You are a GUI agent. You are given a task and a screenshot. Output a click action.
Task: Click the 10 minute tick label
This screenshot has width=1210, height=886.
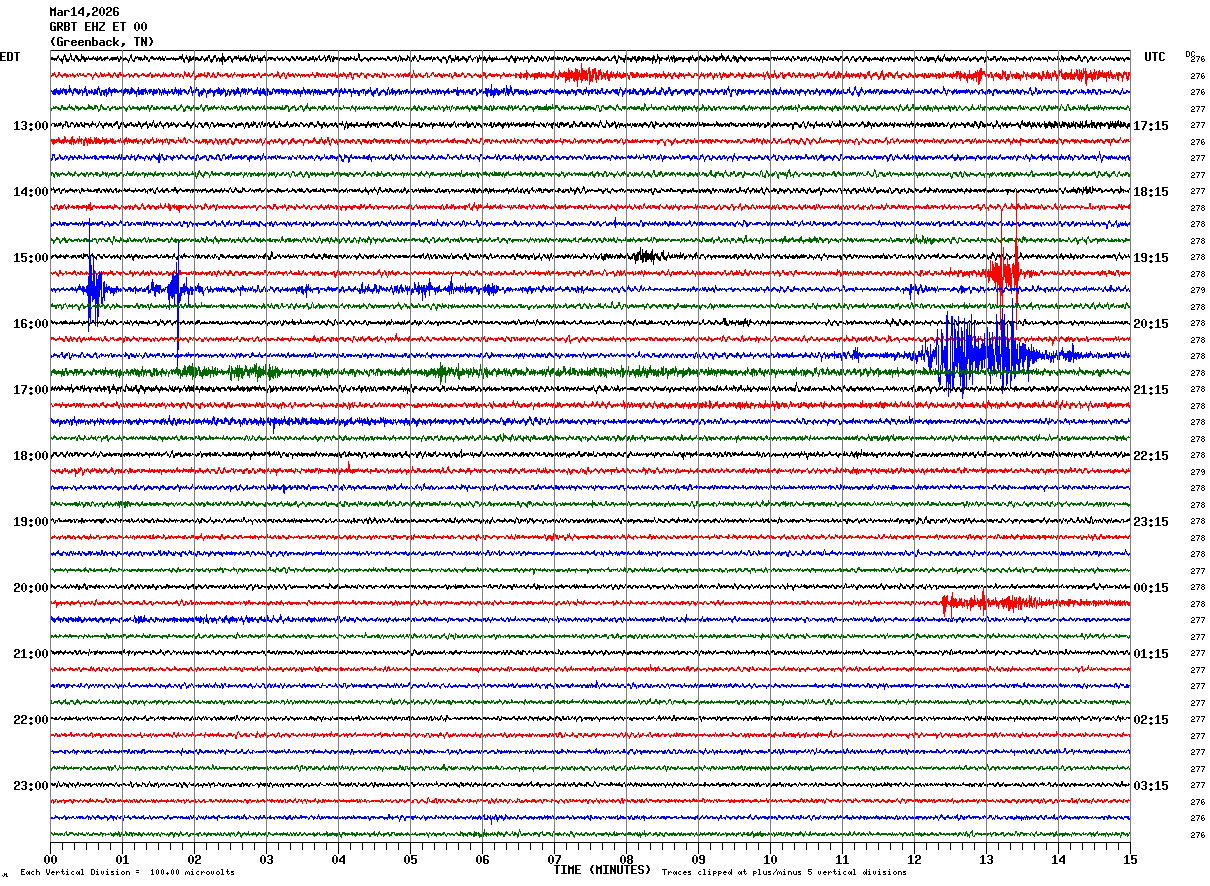click(x=770, y=859)
